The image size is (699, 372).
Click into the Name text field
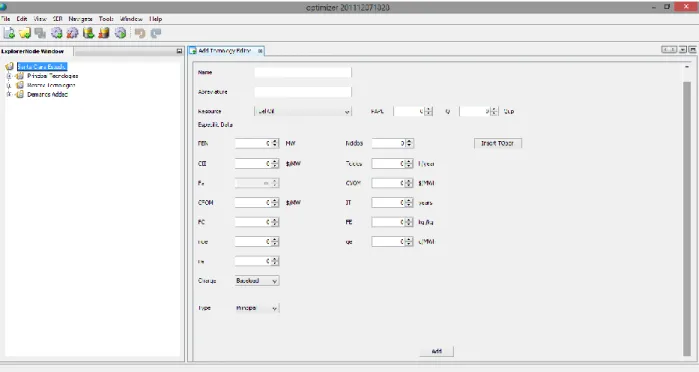[x=303, y=72]
